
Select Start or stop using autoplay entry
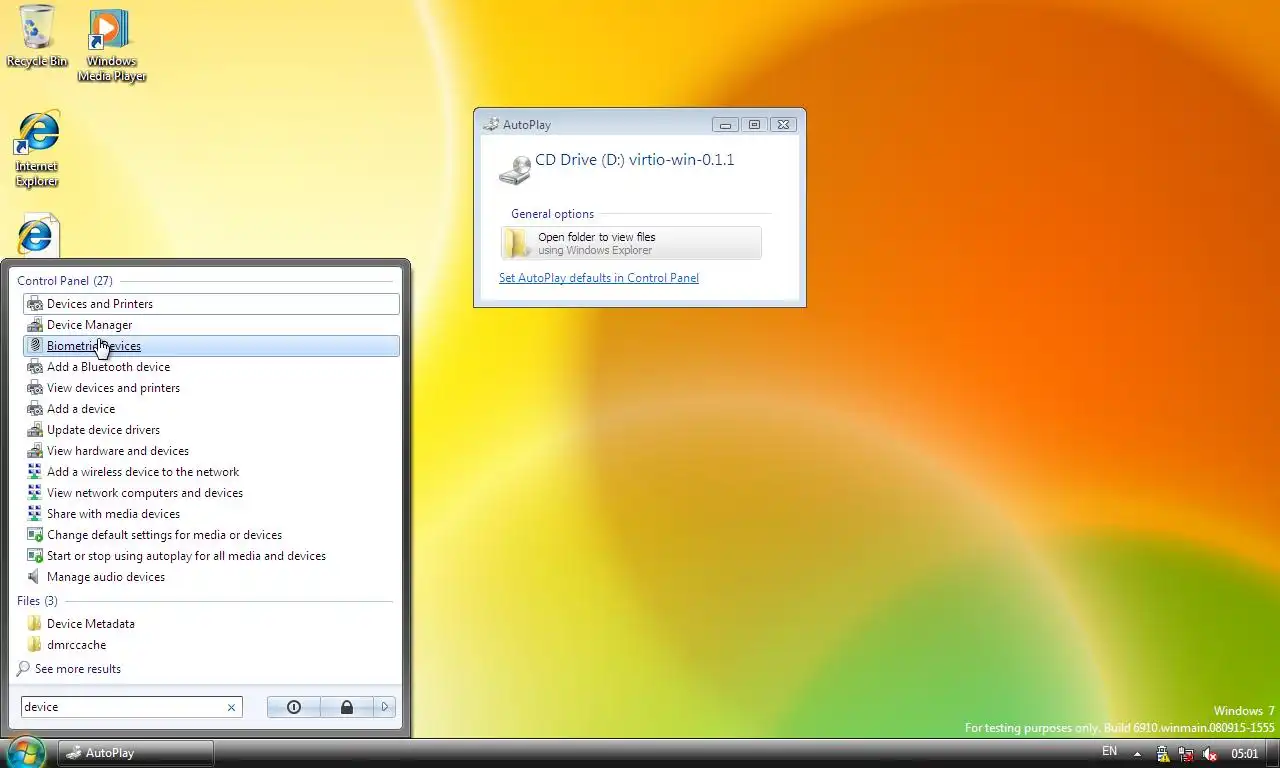[x=211, y=556]
